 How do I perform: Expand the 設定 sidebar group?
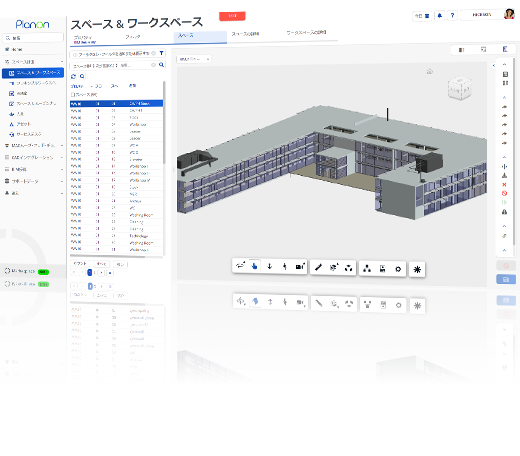[x=62, y=193]
